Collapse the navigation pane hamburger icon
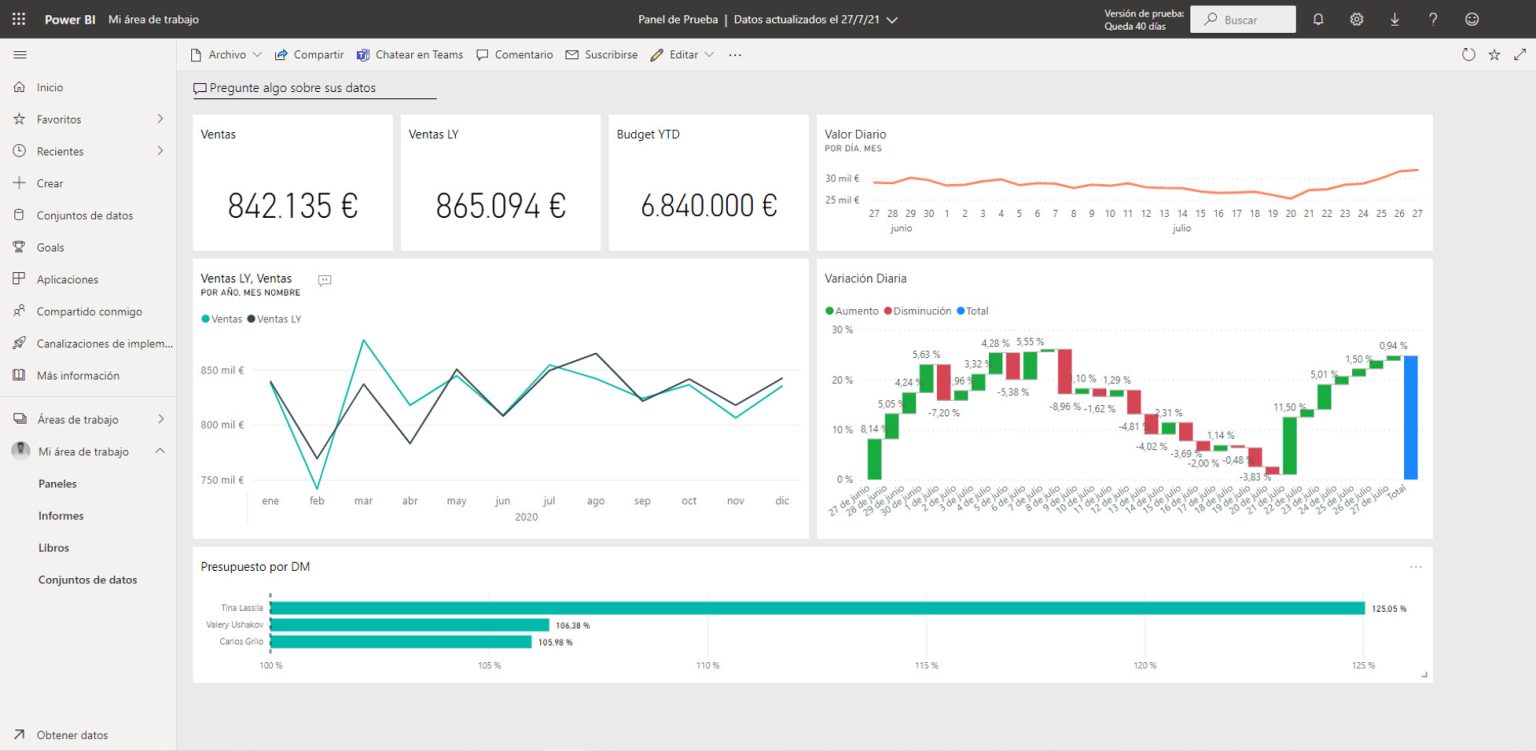This screenshot has height=751, width=1536. (20, 55)
